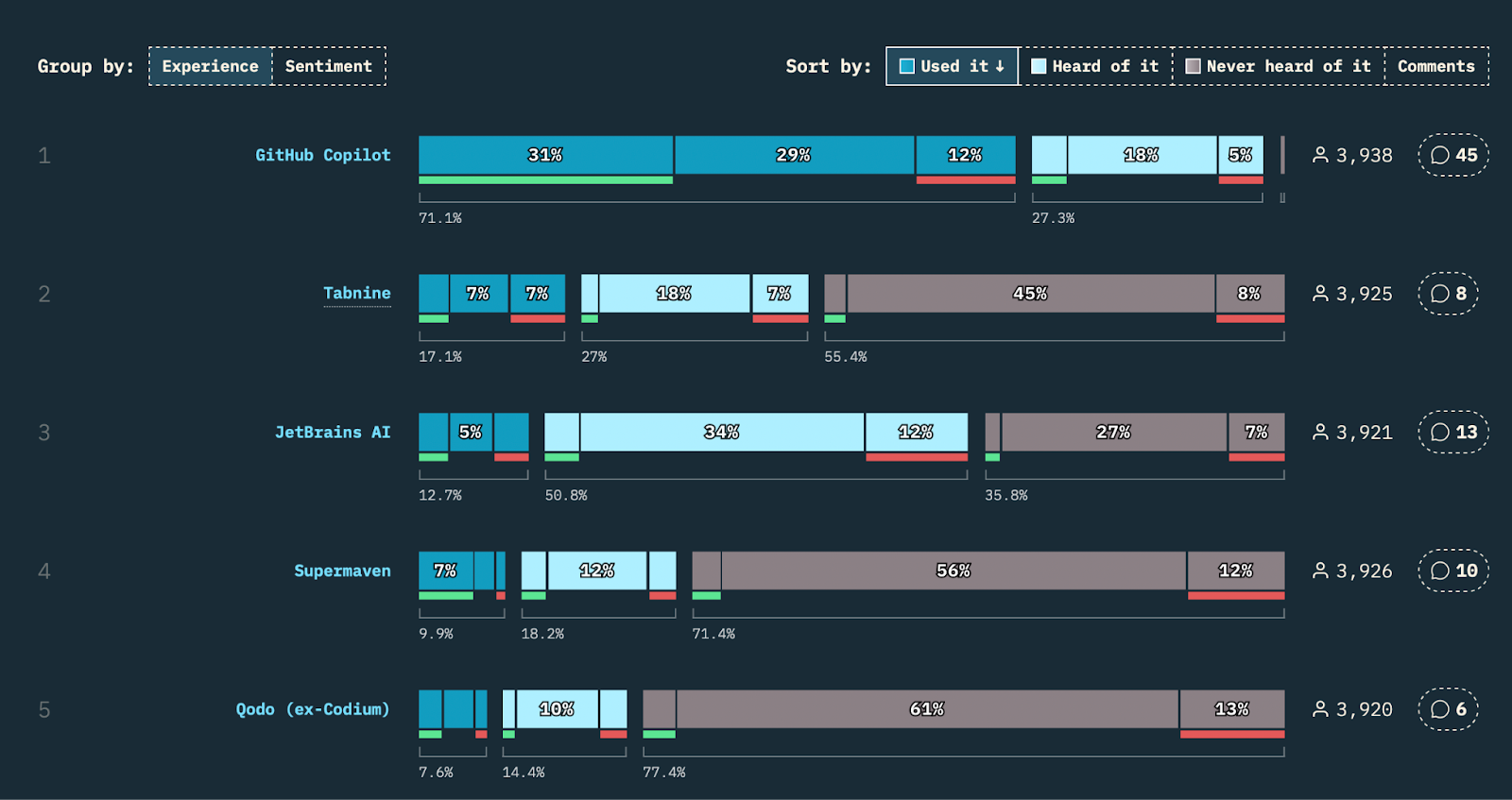Viewport: 1512px width, 800px height.
Task: Click Supermaven's 7% used-it segment
Action: tap(446, 570)
